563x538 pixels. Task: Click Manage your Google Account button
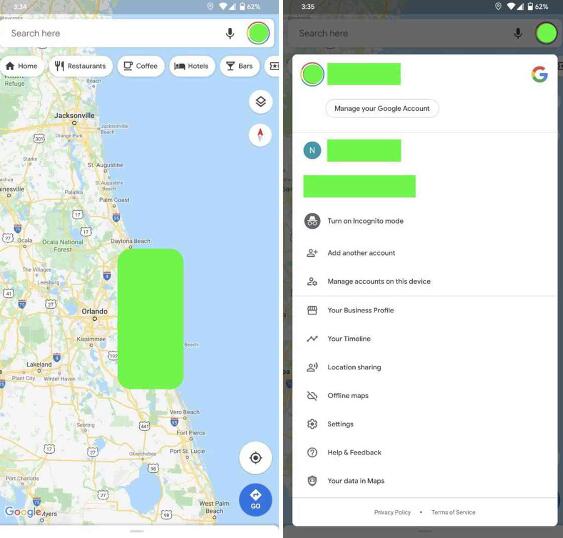coord(382,108)
